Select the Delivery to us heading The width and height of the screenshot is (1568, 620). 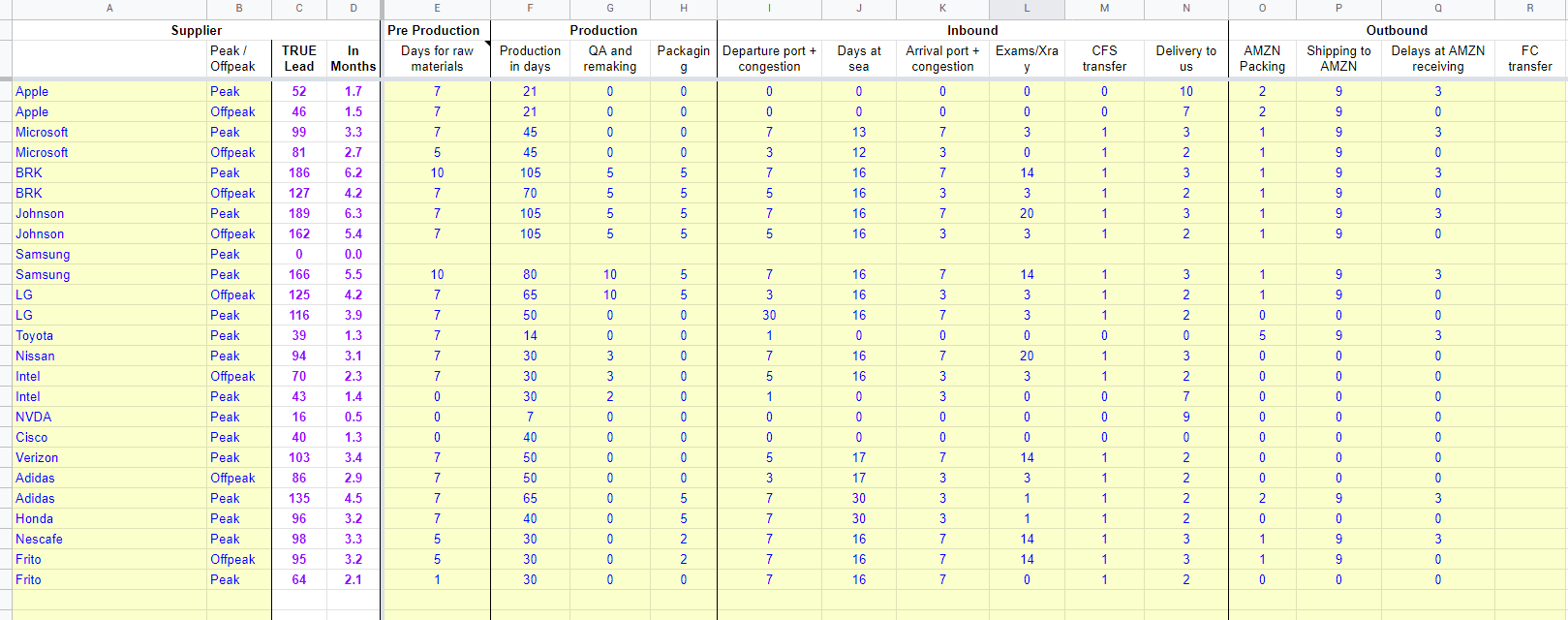1186,58
